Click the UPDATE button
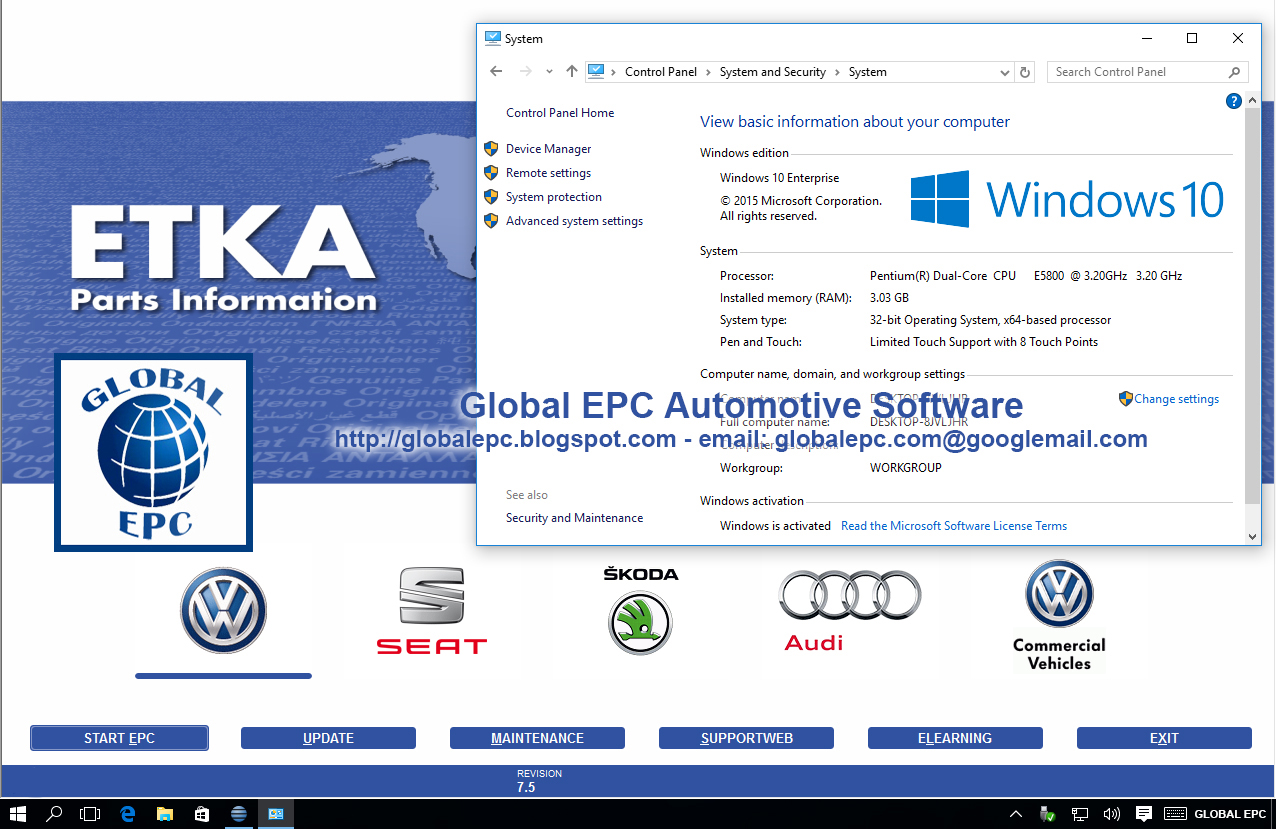The width and height of the screenshot is (1276, 829). coord(328,738)
